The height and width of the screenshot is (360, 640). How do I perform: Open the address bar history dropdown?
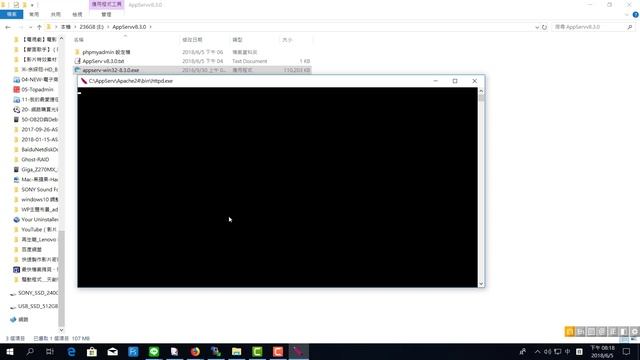(x=537, y=27)
